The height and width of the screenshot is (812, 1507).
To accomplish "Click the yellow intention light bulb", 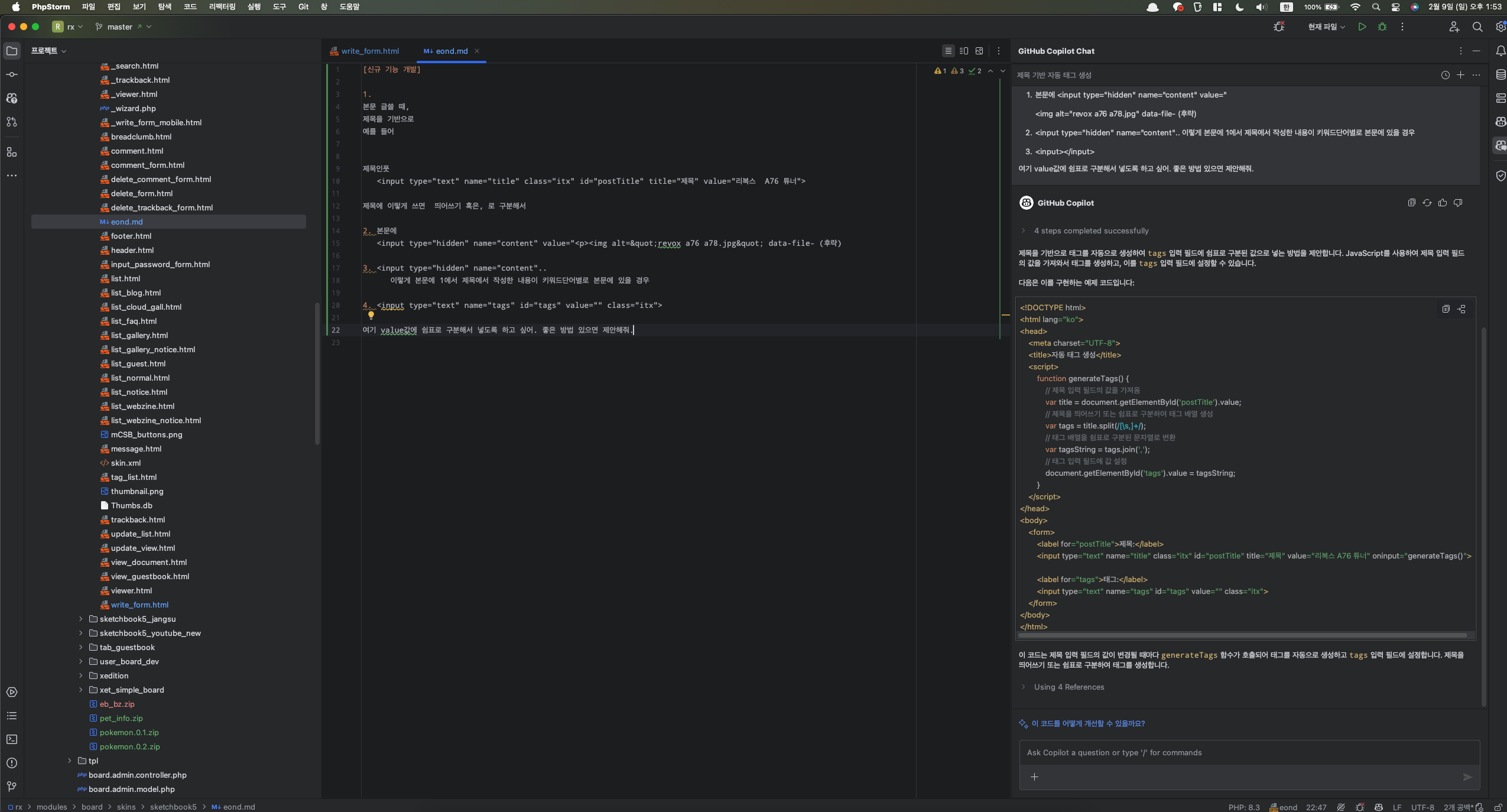I will coord(371,315).
